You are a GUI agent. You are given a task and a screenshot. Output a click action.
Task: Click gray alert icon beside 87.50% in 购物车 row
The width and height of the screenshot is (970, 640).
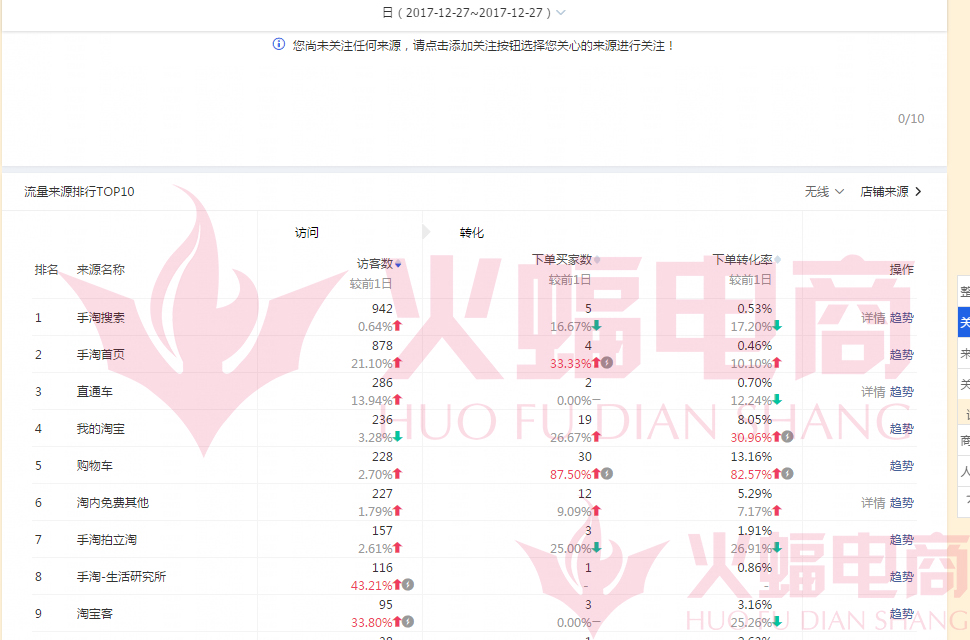[x=607, y=474]
